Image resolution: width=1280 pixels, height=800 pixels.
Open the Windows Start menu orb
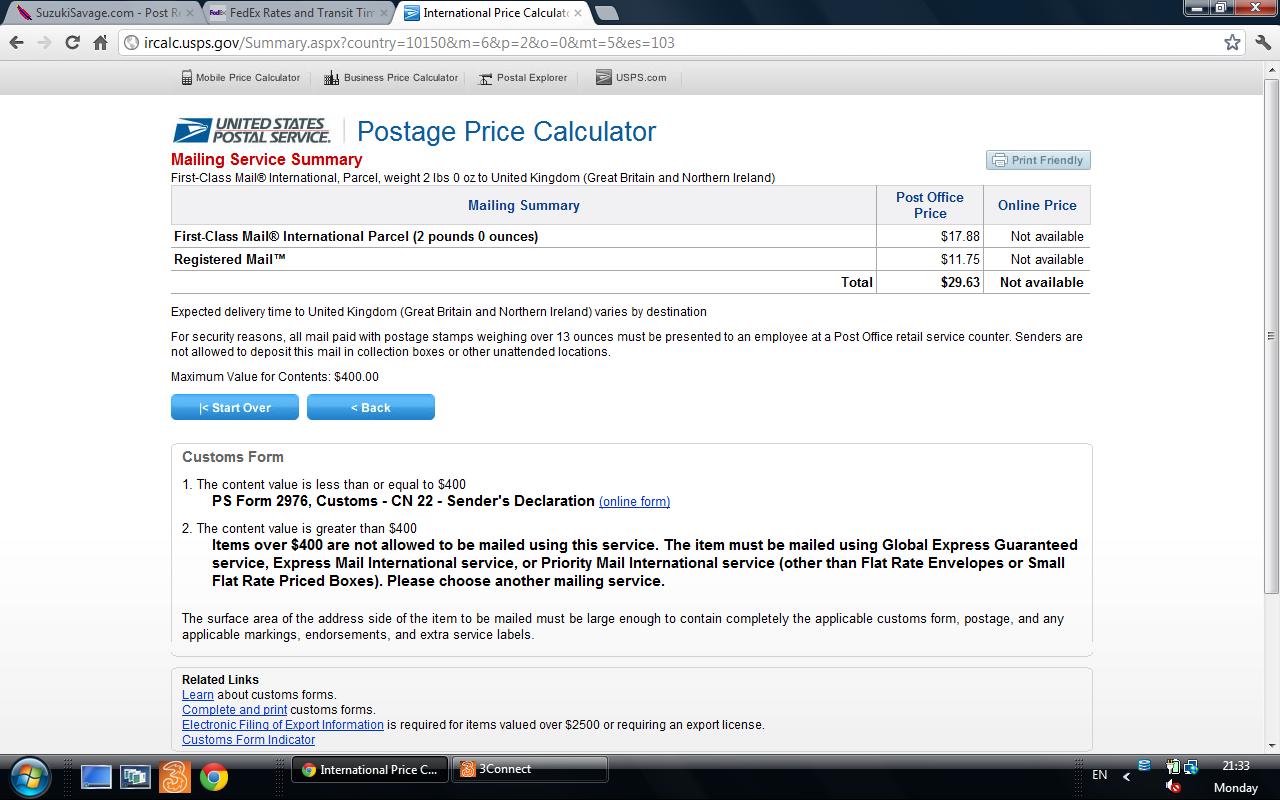click(28, 776)
